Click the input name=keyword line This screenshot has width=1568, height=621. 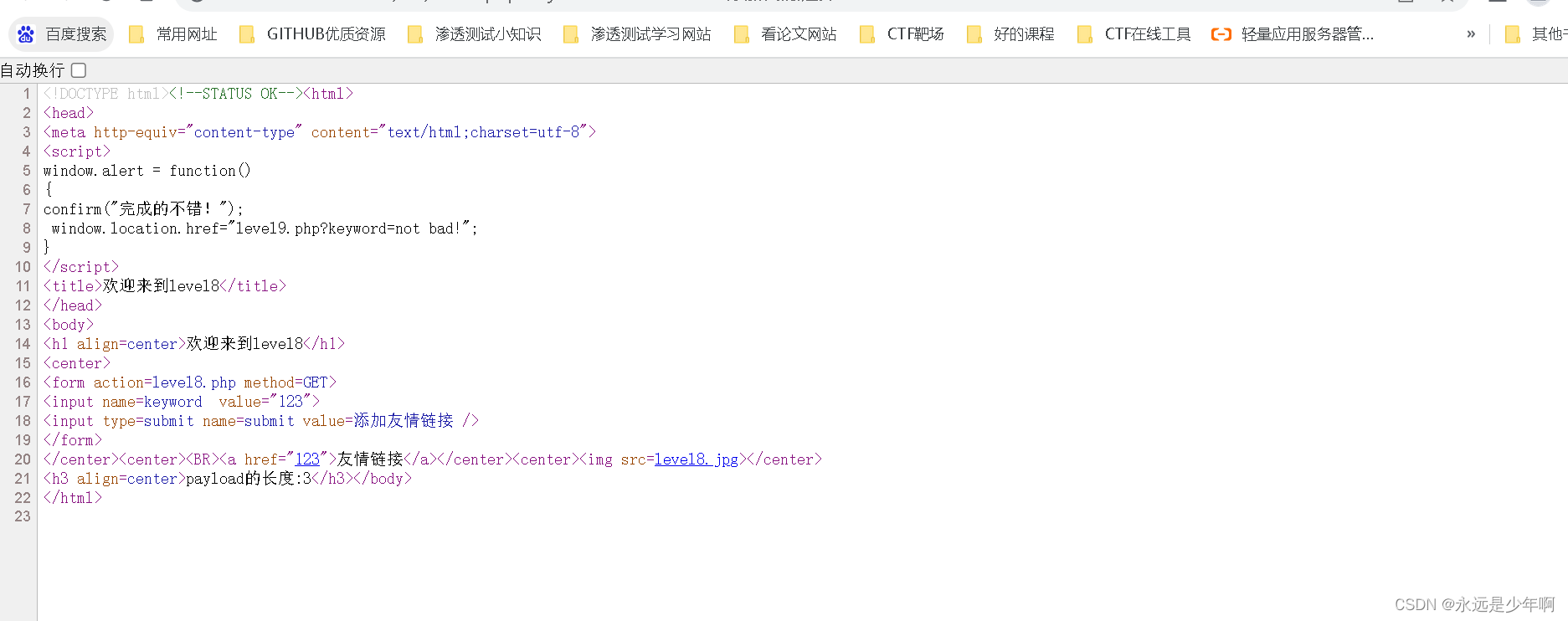pyautogui.click(x=182, y=402)
